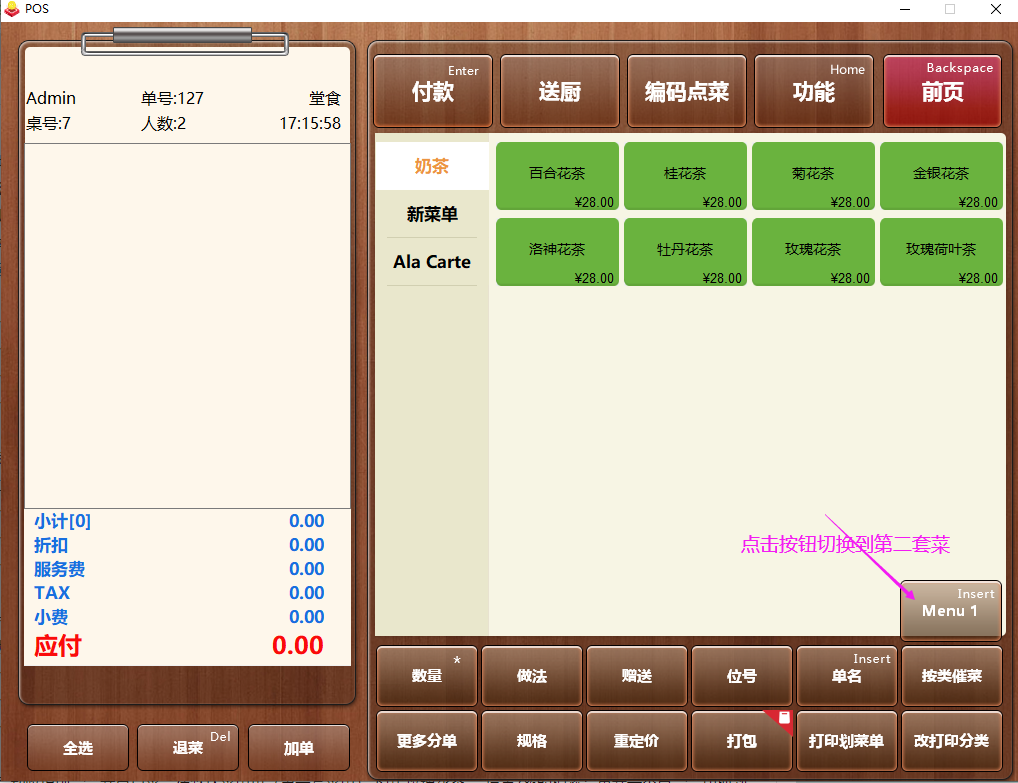
Task: Open 编码点菜 code ordering
Action: click(687, 91)
